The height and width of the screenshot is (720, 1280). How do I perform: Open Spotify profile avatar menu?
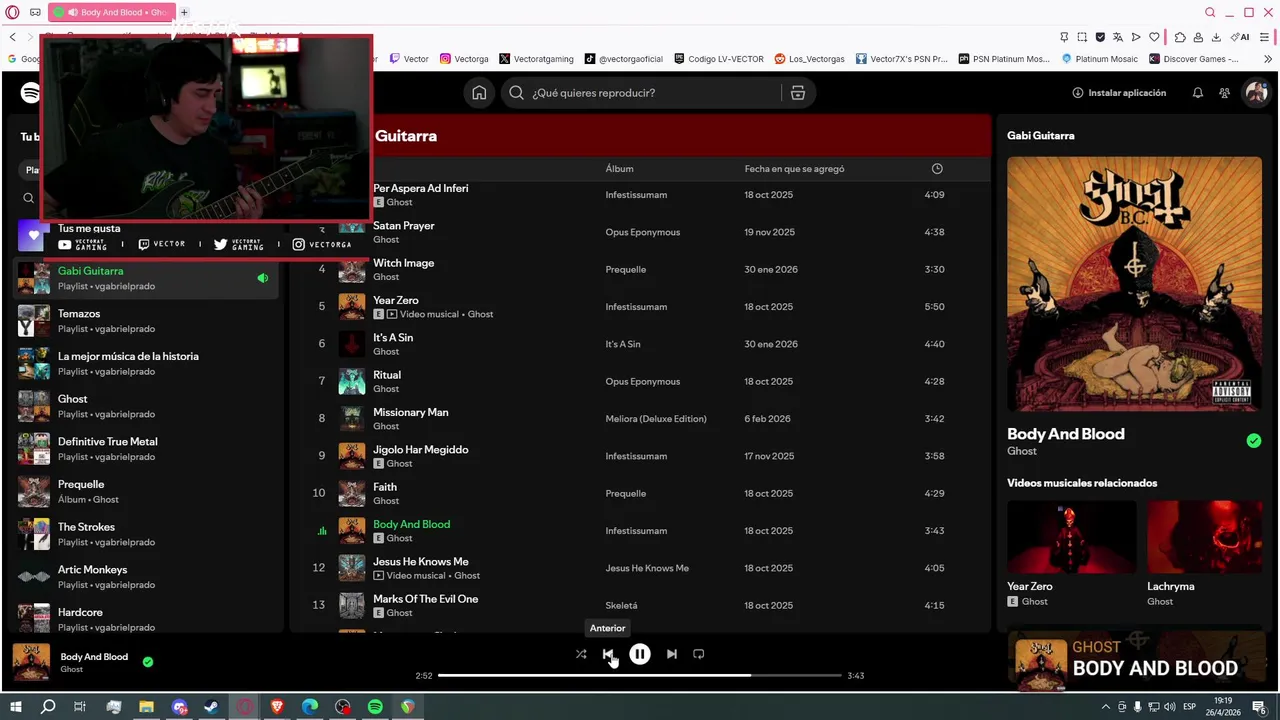tap(1255, 93)
